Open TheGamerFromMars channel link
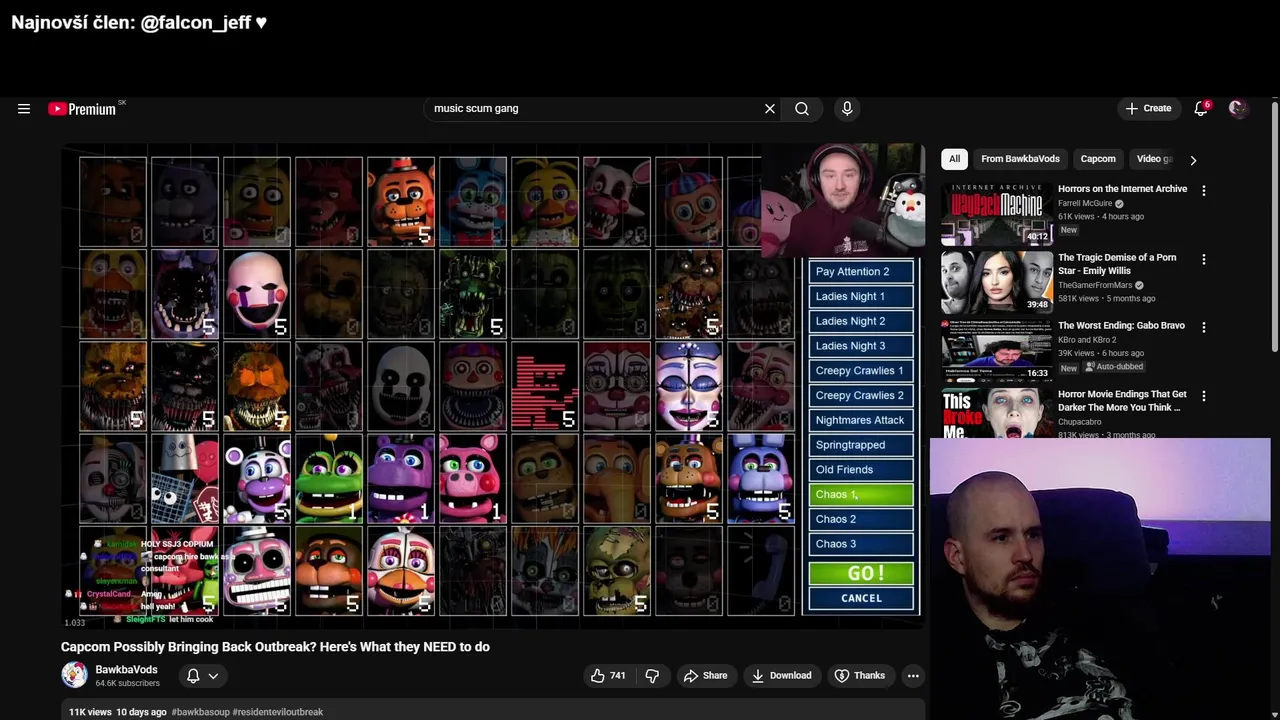 point(1095,285)
